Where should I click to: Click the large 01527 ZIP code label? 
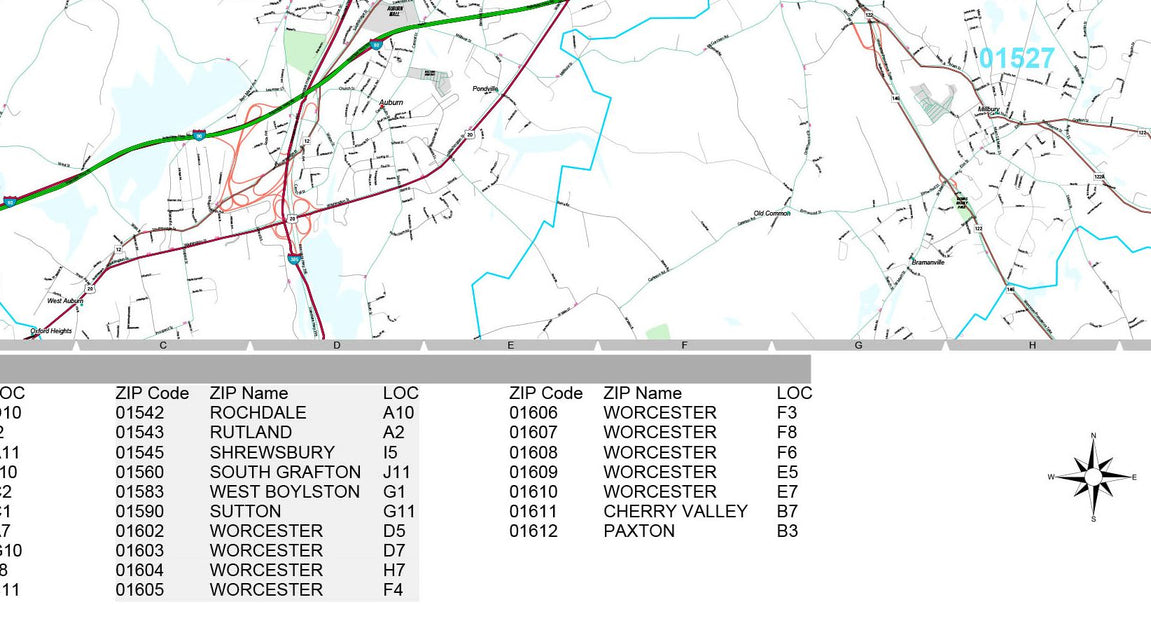tap(1016, 59)
